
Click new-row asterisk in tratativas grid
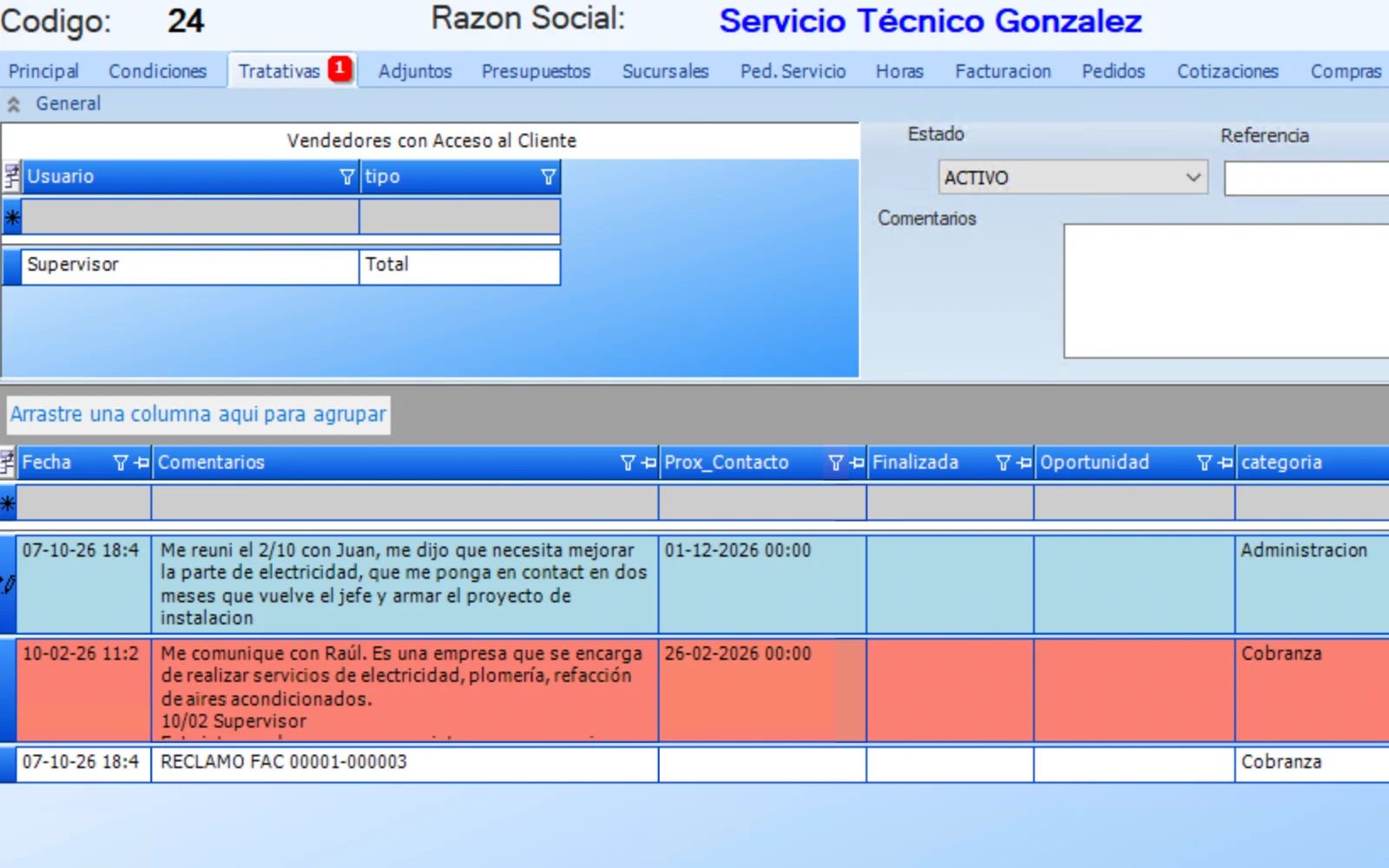coord(8,503)
